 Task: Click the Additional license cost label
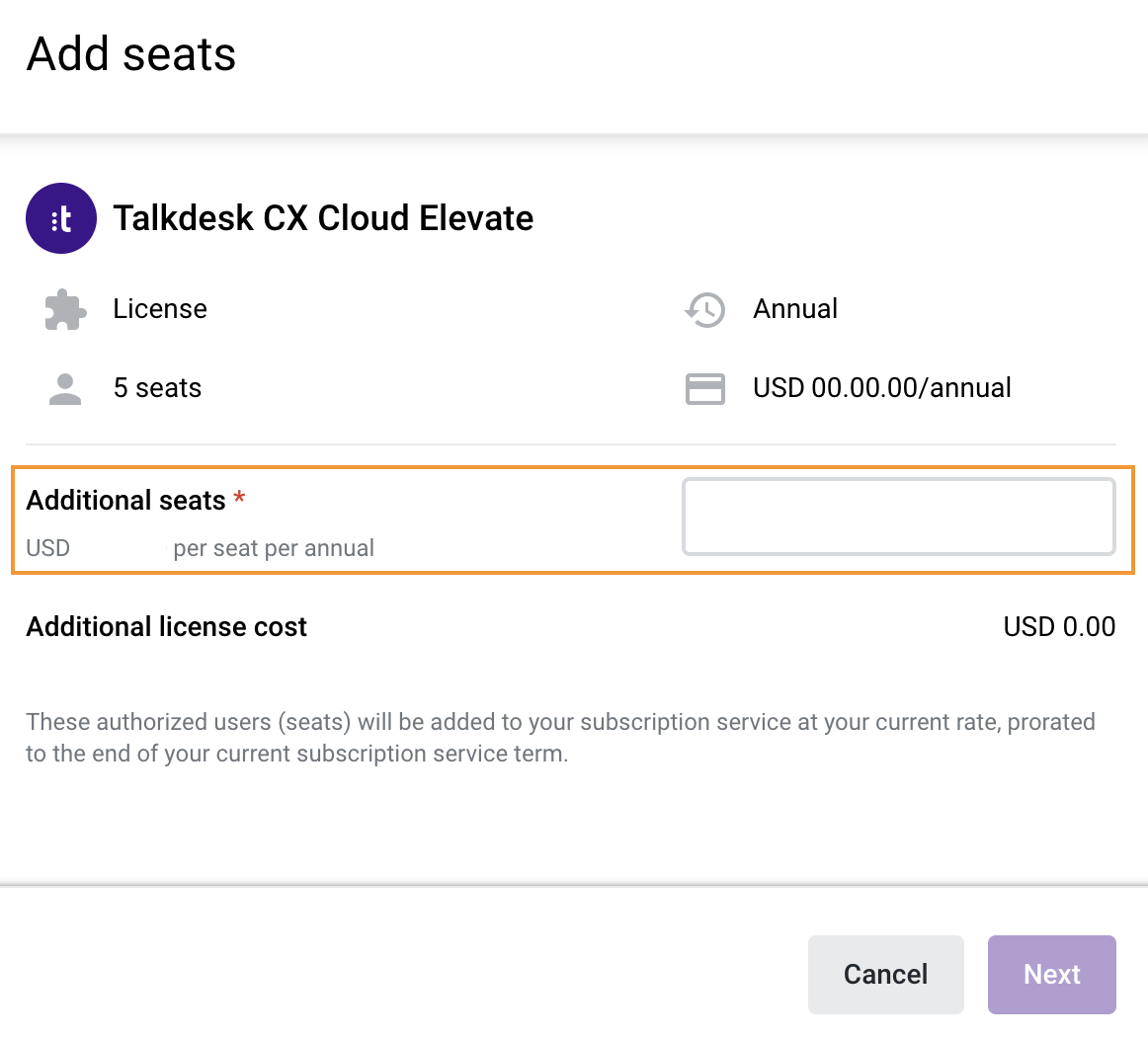click(x=167, y=627)
